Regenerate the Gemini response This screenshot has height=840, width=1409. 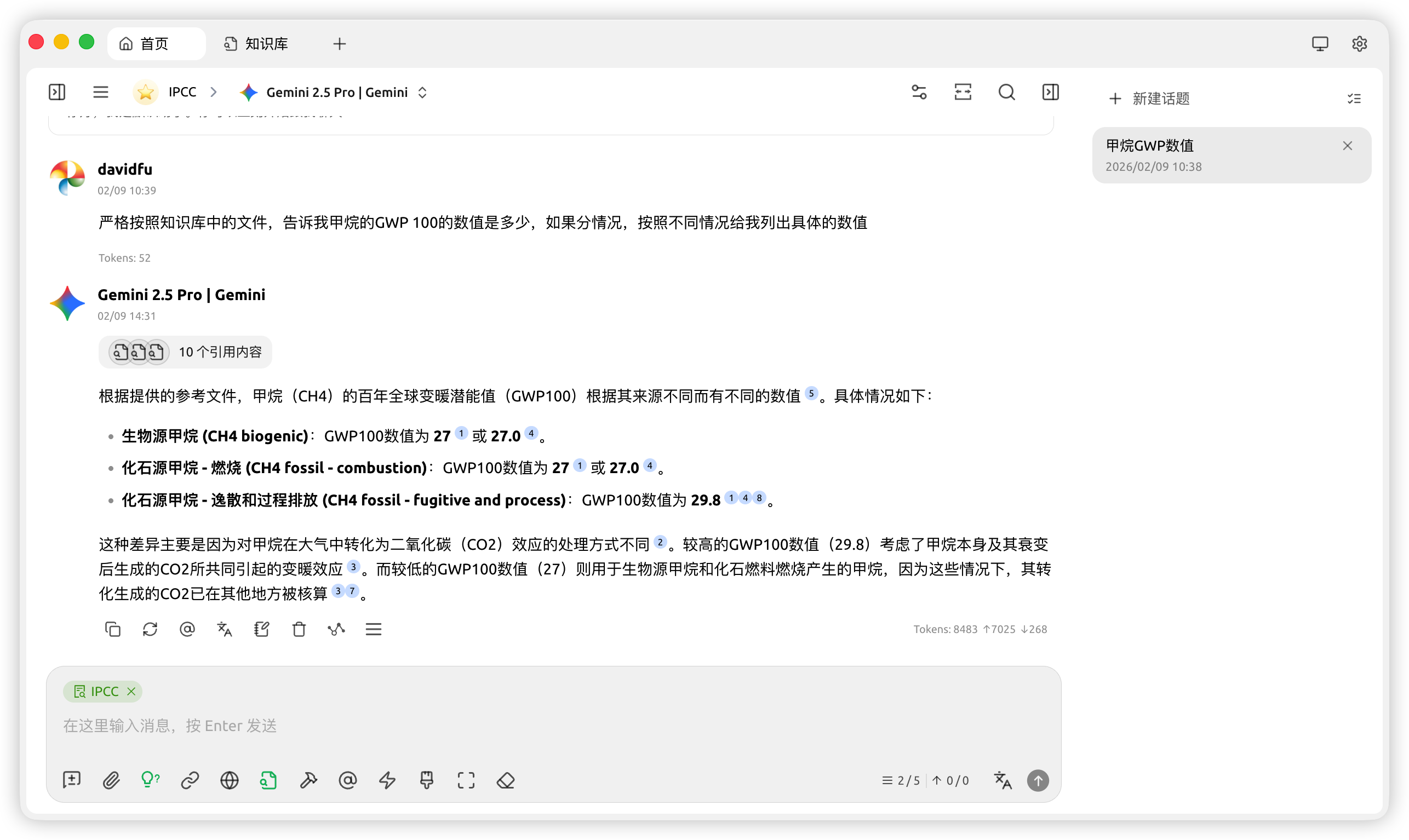tap(150, 629)
